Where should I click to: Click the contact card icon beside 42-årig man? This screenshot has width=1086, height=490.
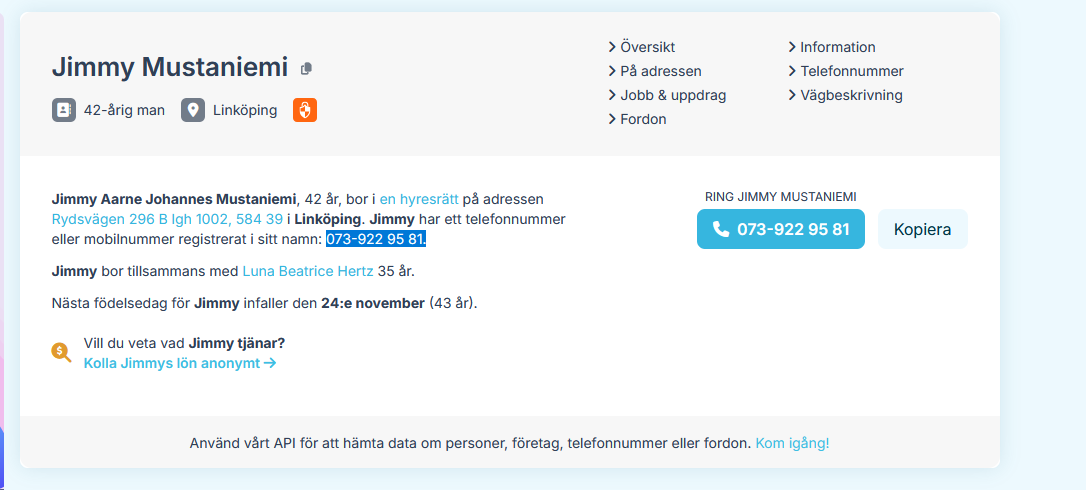(x=64, y=110)
